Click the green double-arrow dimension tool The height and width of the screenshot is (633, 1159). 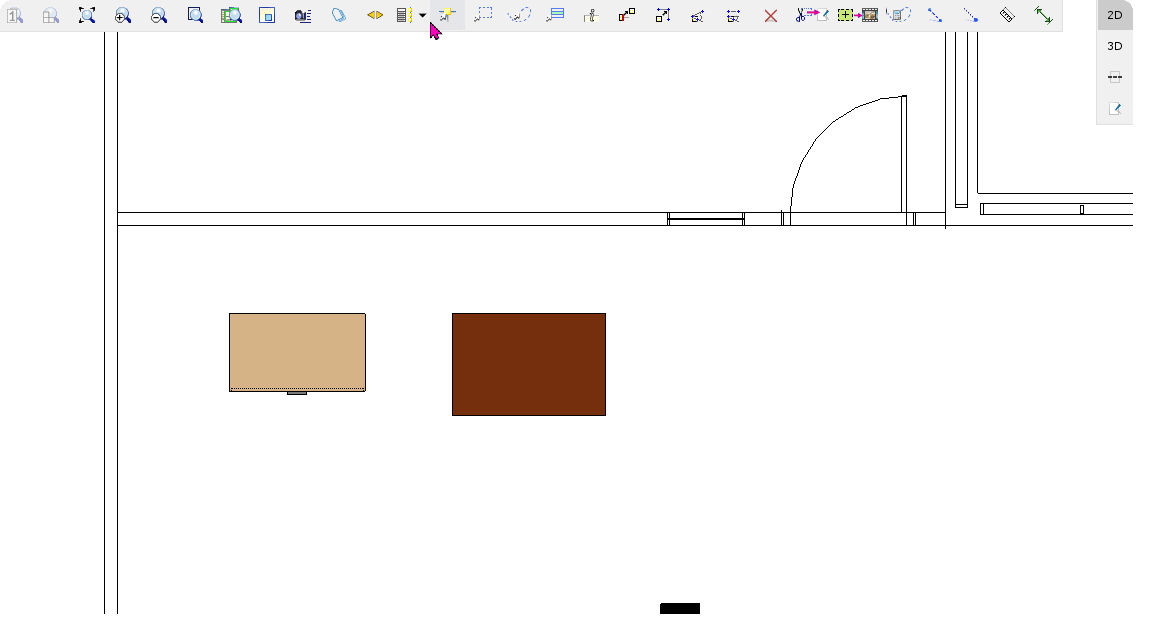pos(1043,15)
